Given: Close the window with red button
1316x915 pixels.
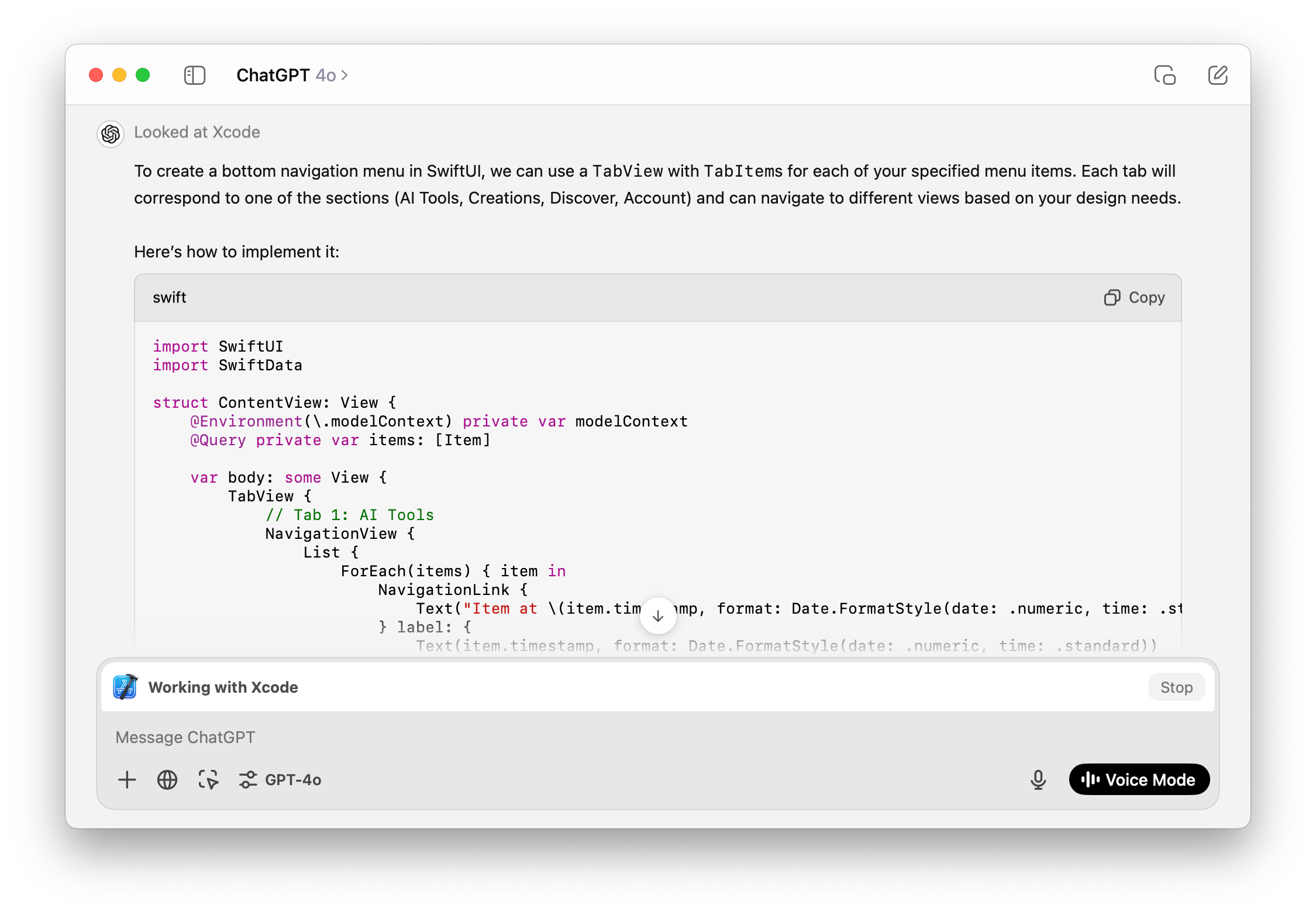Looking at the screenshot, I should coord(96,75).
